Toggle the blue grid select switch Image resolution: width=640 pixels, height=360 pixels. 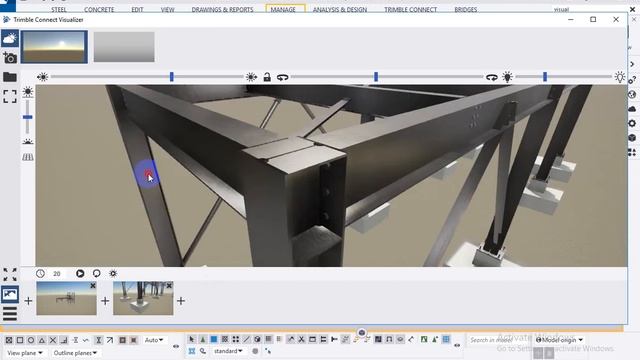coord(446,339)
